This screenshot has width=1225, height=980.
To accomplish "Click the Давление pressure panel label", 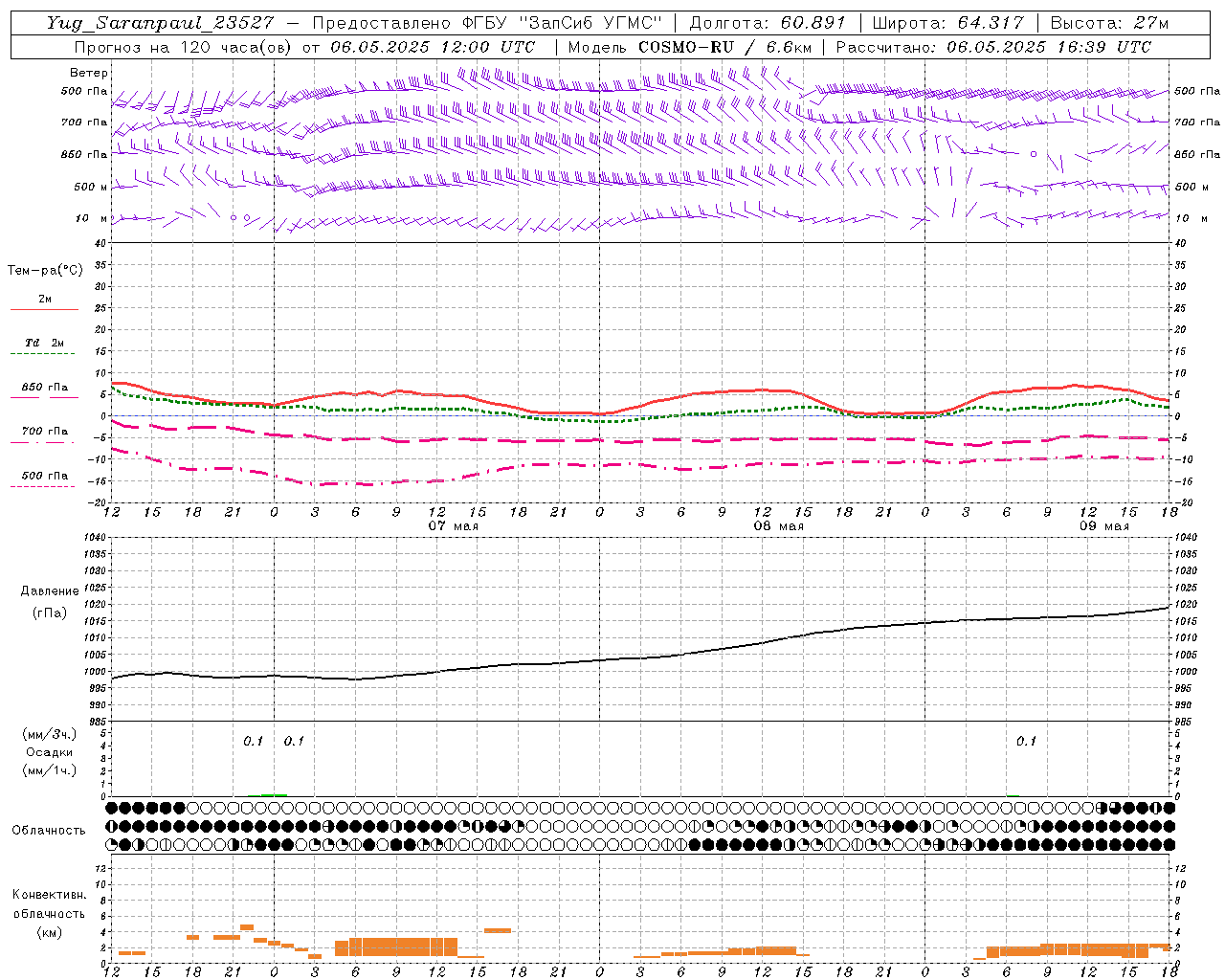I will (50, 591).
